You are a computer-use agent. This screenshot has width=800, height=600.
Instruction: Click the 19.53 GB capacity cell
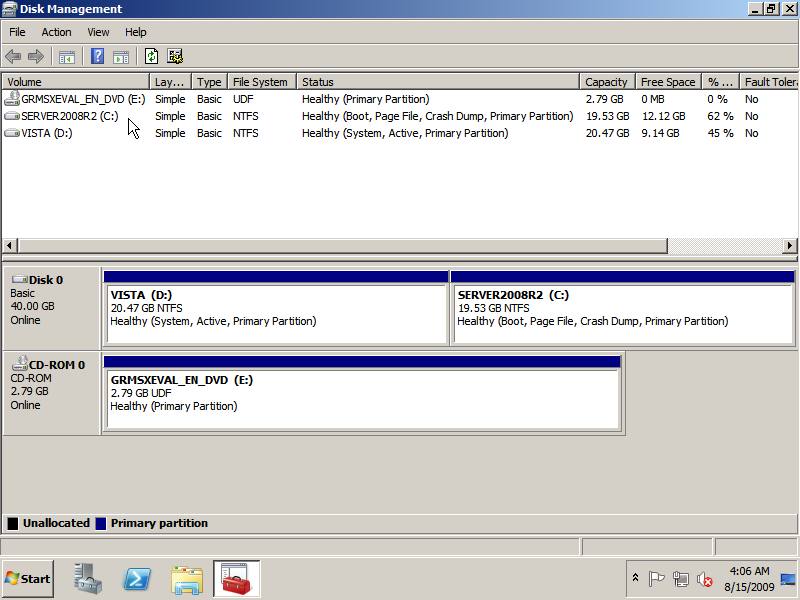[607, 116]
